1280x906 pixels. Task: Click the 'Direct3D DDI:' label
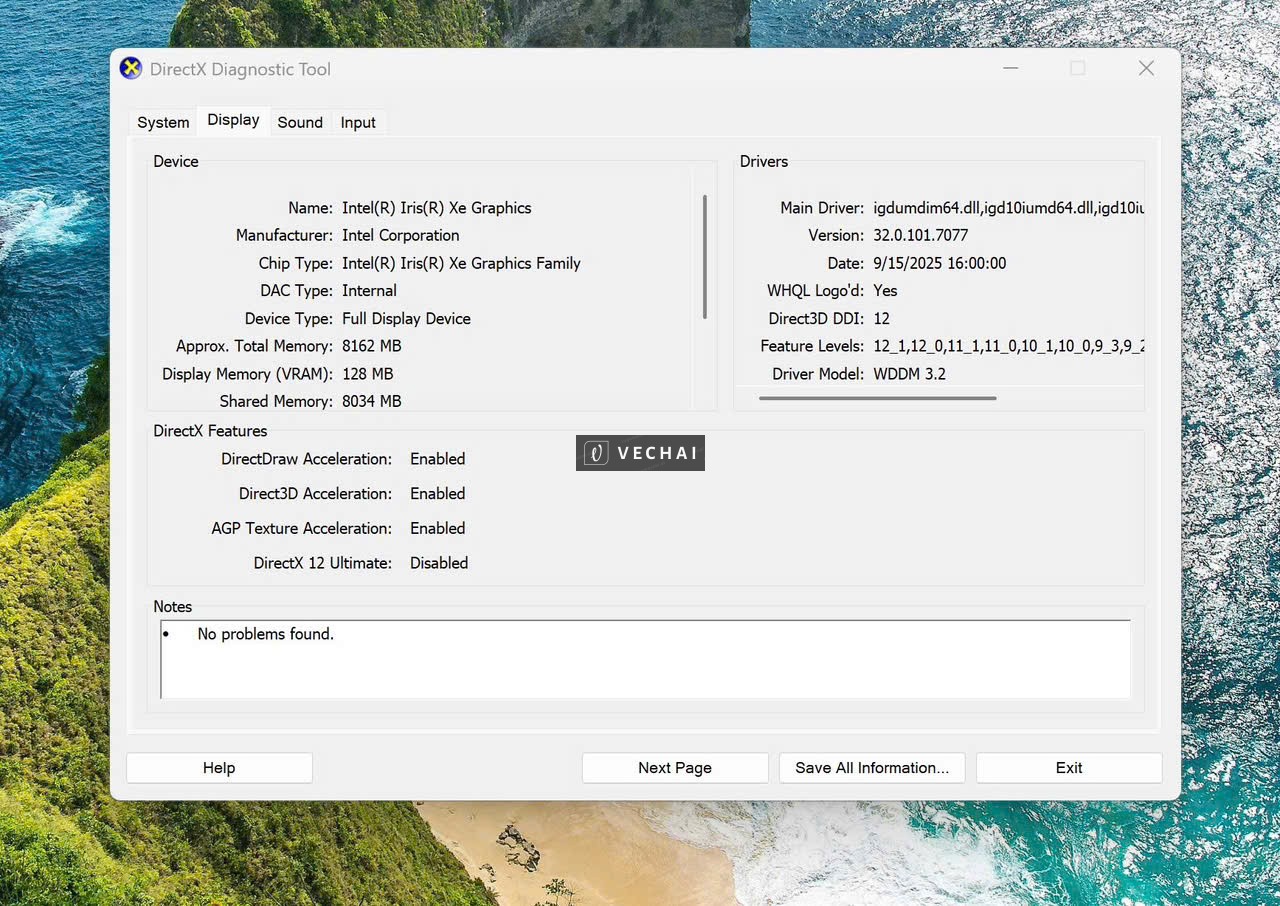click(816, 318)
